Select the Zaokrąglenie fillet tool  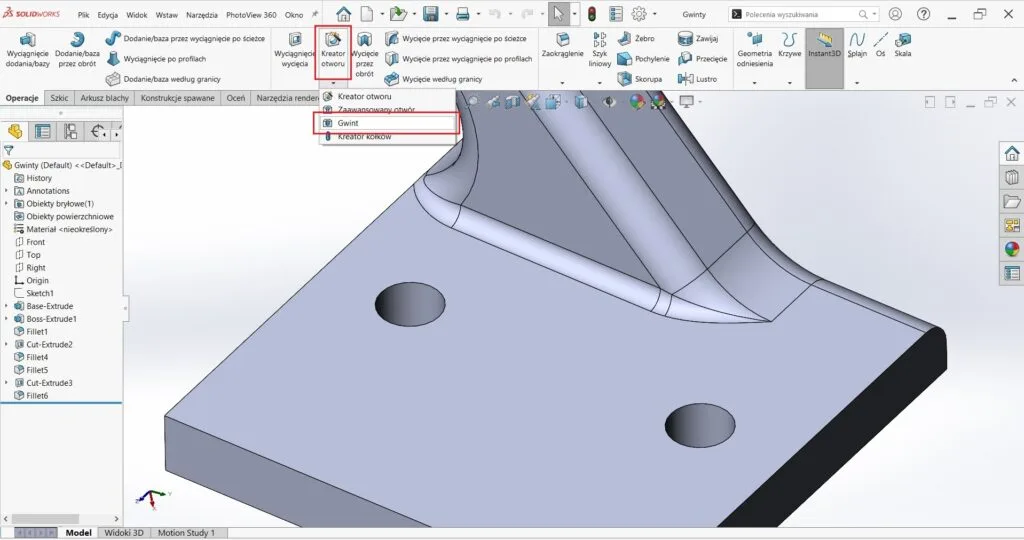pyautogui.click(x=562, y=45)
